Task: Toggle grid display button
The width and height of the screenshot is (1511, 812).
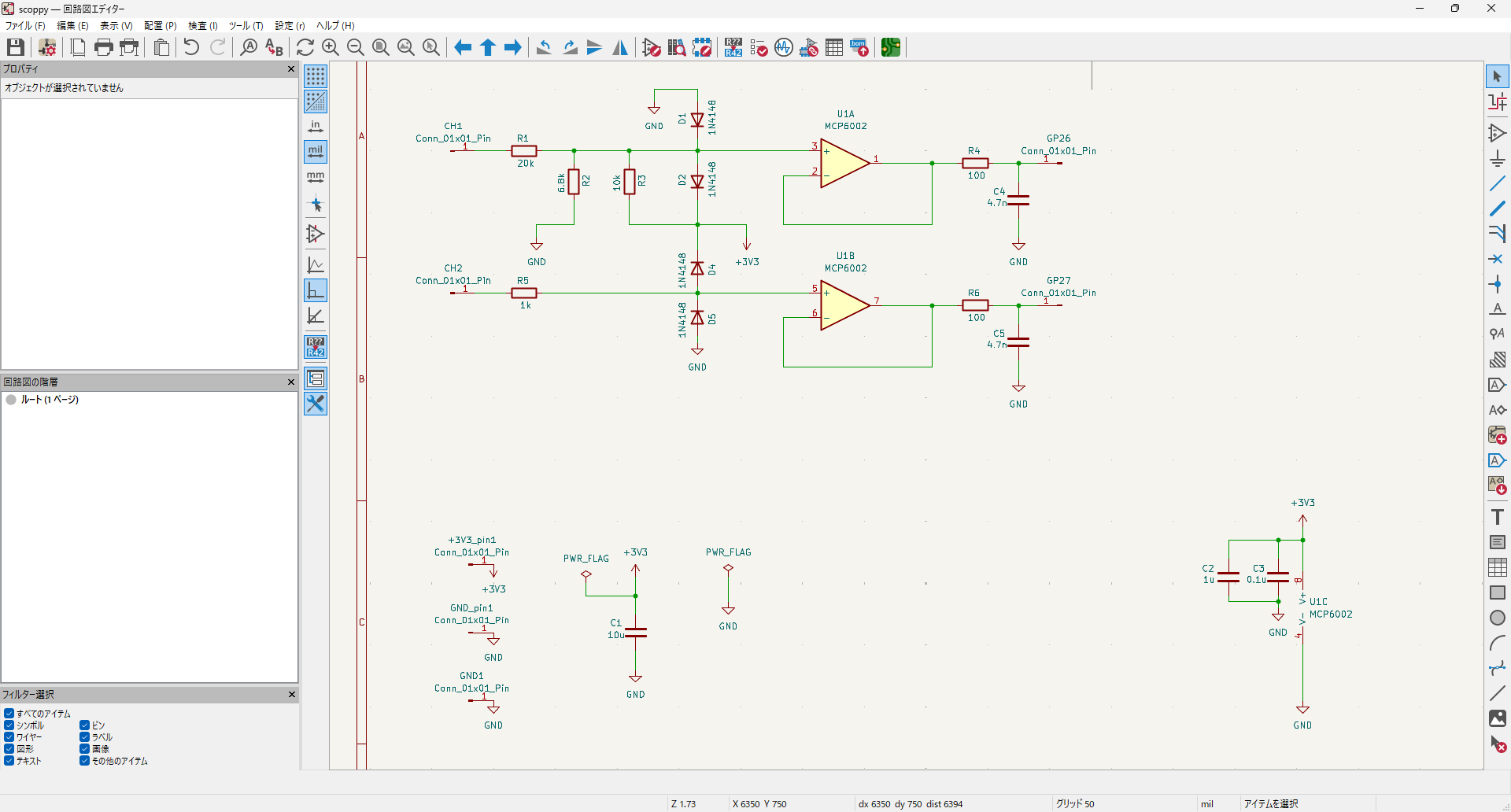Action: (316, 76)
